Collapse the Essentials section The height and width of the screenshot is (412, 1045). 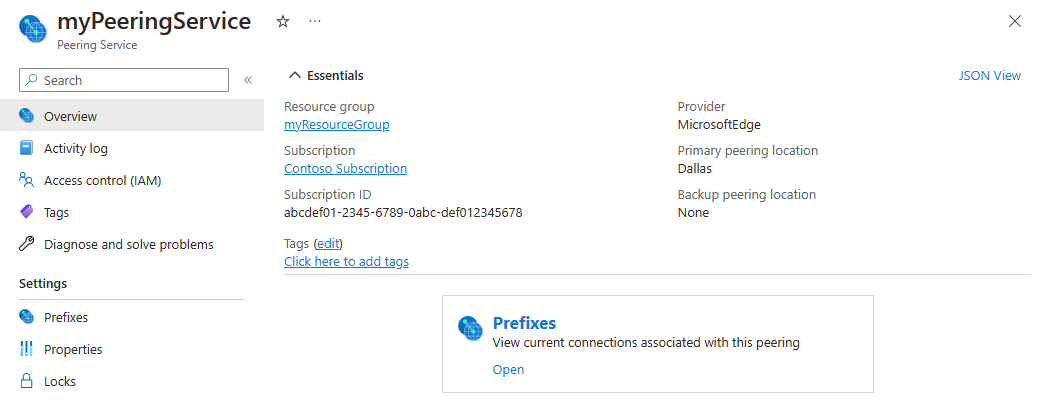tap(294, 75)
